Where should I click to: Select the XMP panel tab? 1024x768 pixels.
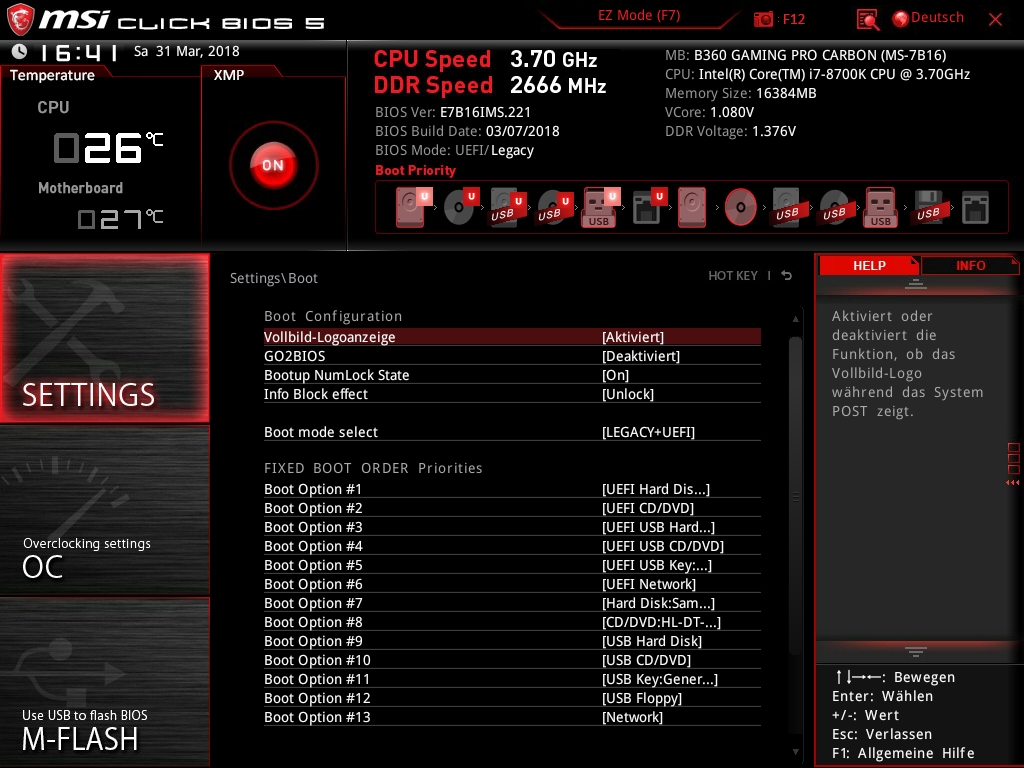point(229,75)
